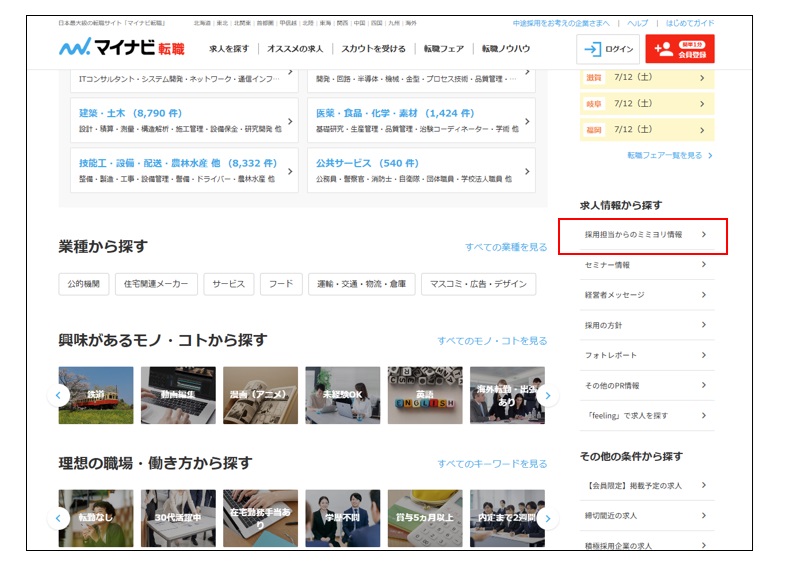
Task: Show previous items in 興味があるモノ carousel
Action: pyautogui.click(x=58, y=395)
